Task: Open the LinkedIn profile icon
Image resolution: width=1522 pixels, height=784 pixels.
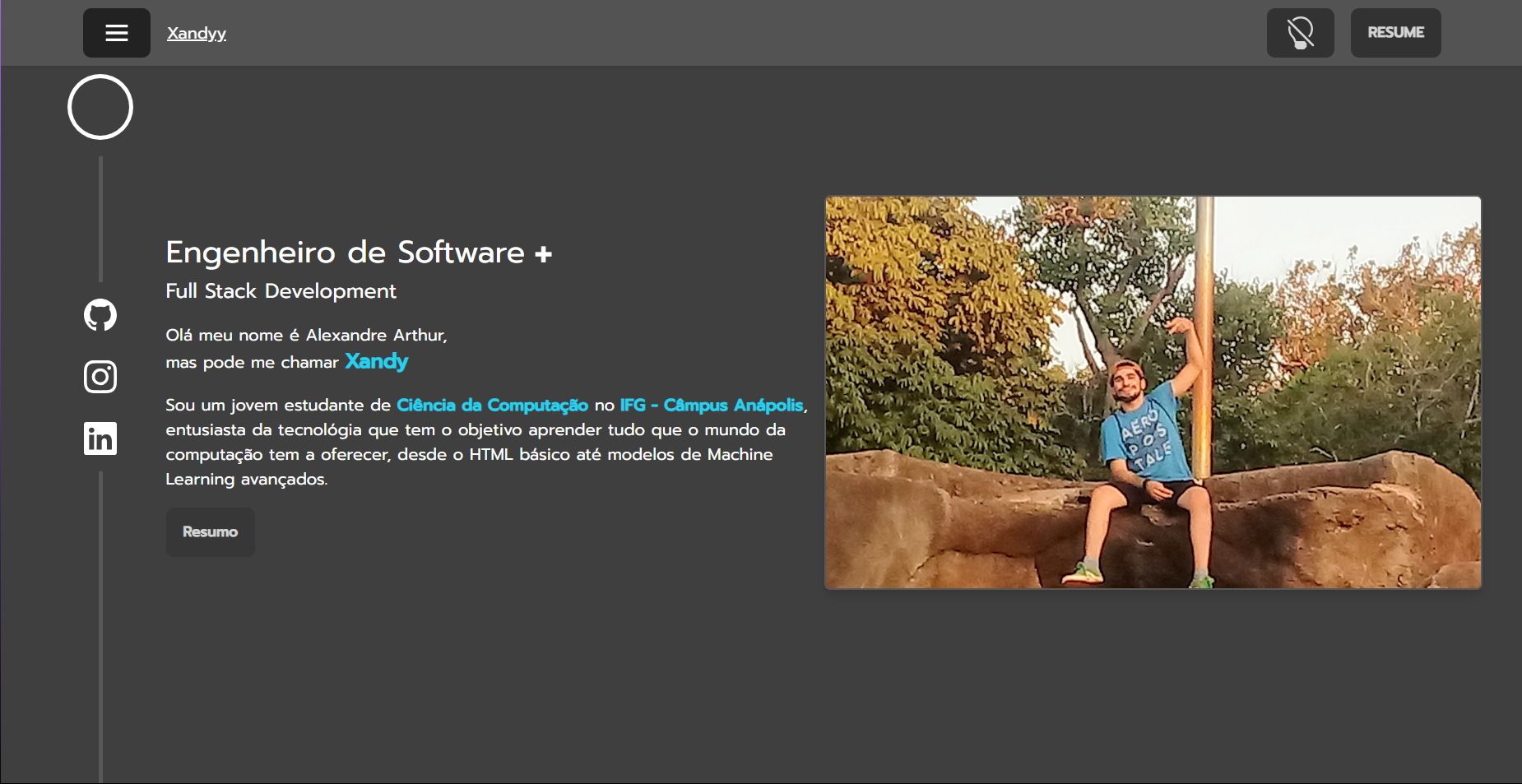Action: point(100,438)
